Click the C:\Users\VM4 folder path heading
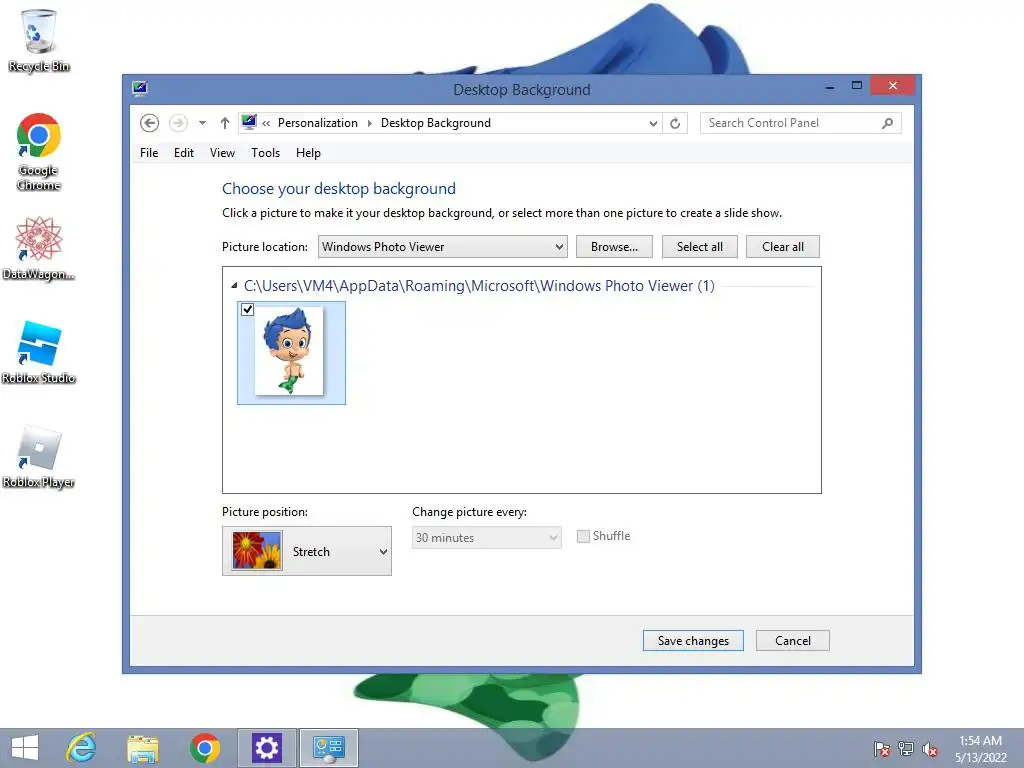Viewport: 1024px width, 768px height. coord(479,285)
